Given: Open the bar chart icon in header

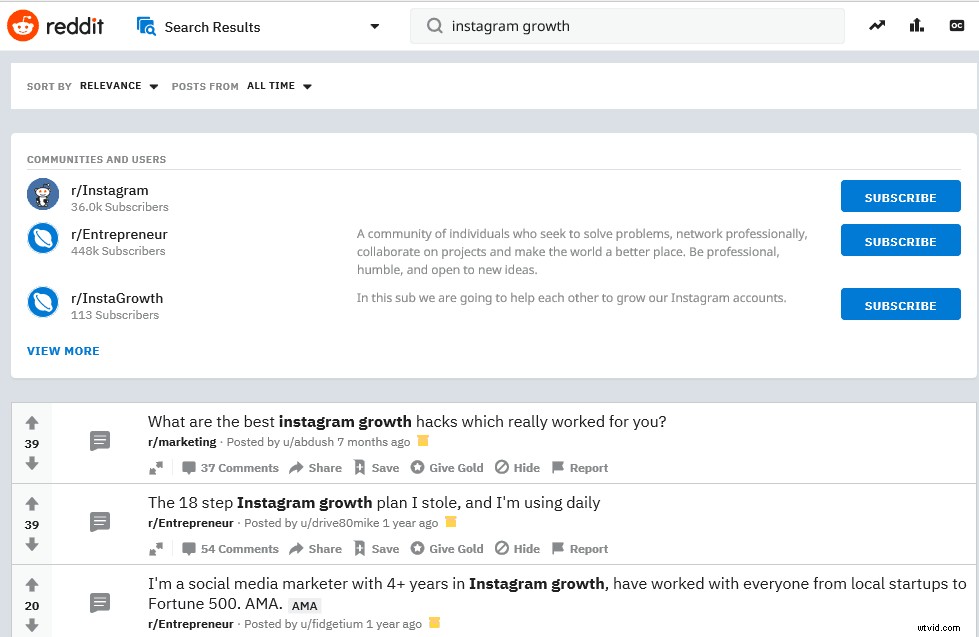Looking at the screenshot, I should (x=916, y=26).
